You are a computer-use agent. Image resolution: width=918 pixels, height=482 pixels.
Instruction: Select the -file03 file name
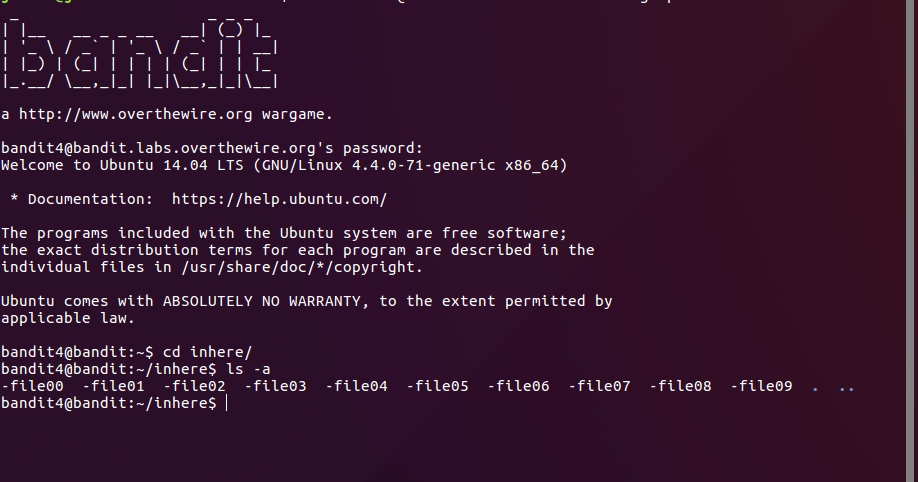(x=276, y=386)
